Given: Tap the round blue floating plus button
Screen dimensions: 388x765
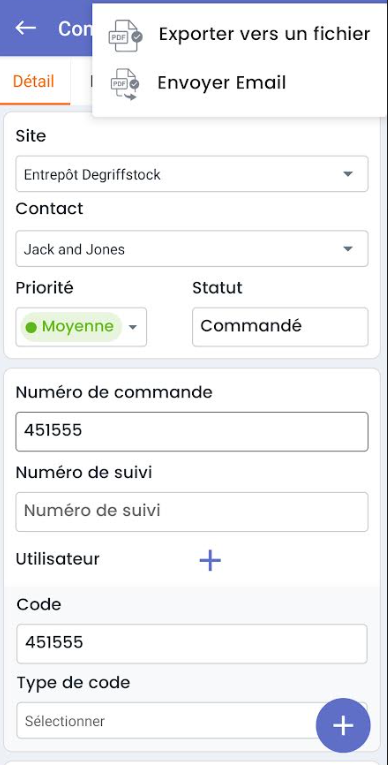Looking at the screenshot, I should (x=343, y=725).
